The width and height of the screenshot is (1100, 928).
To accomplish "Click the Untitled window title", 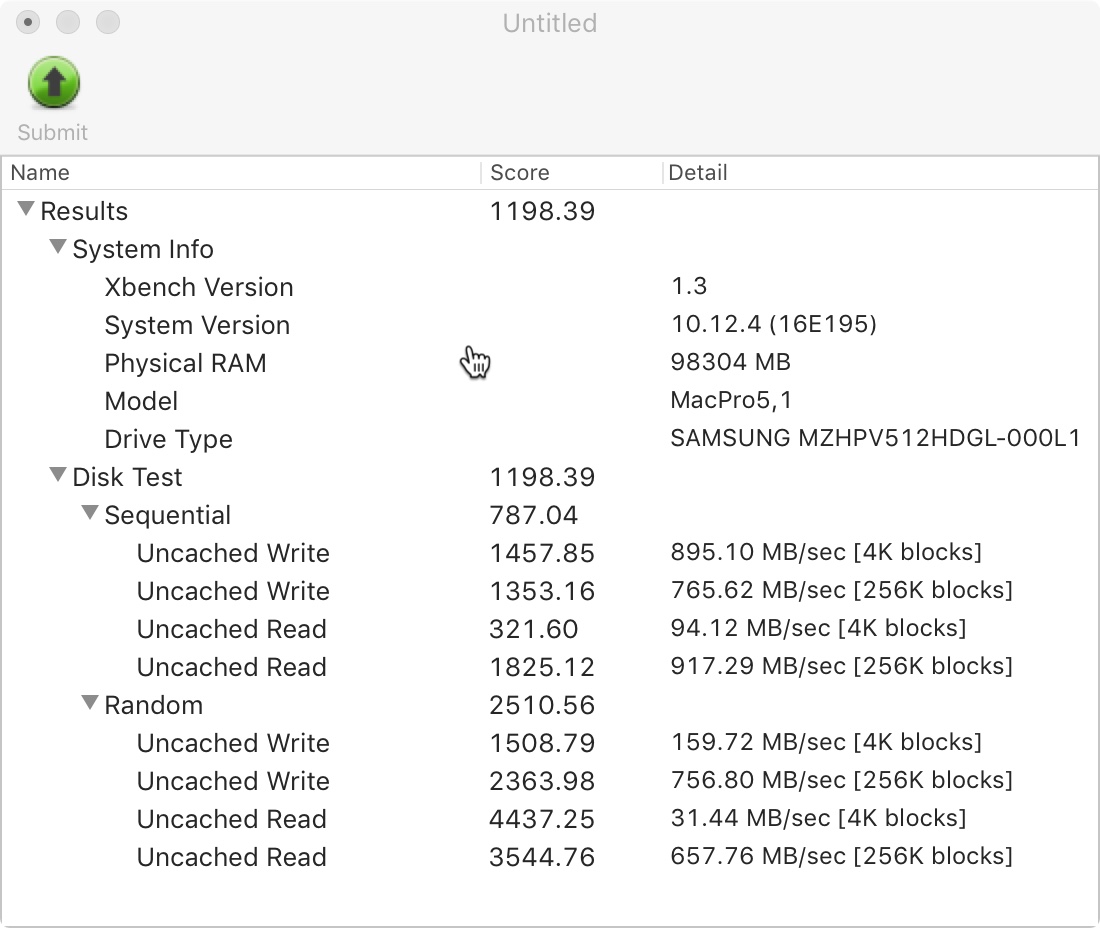I will pyautogui.click(x=550, y=23).
